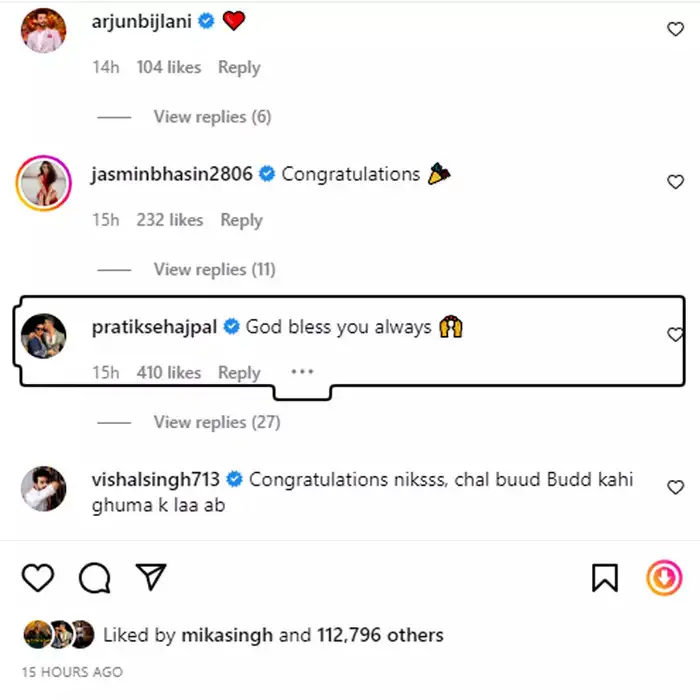Open more options on pratiksehajpal comment
Image resolution: width=700 pixels, height=700 pixels.
[302, 371]
